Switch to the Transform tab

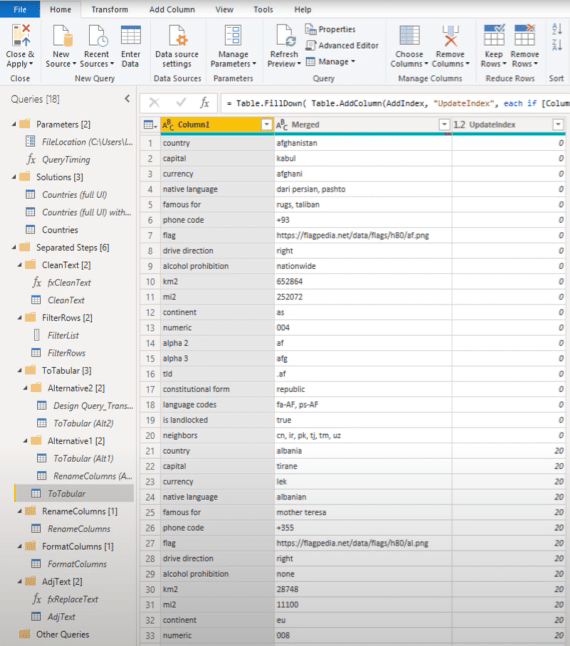(110, 9)
